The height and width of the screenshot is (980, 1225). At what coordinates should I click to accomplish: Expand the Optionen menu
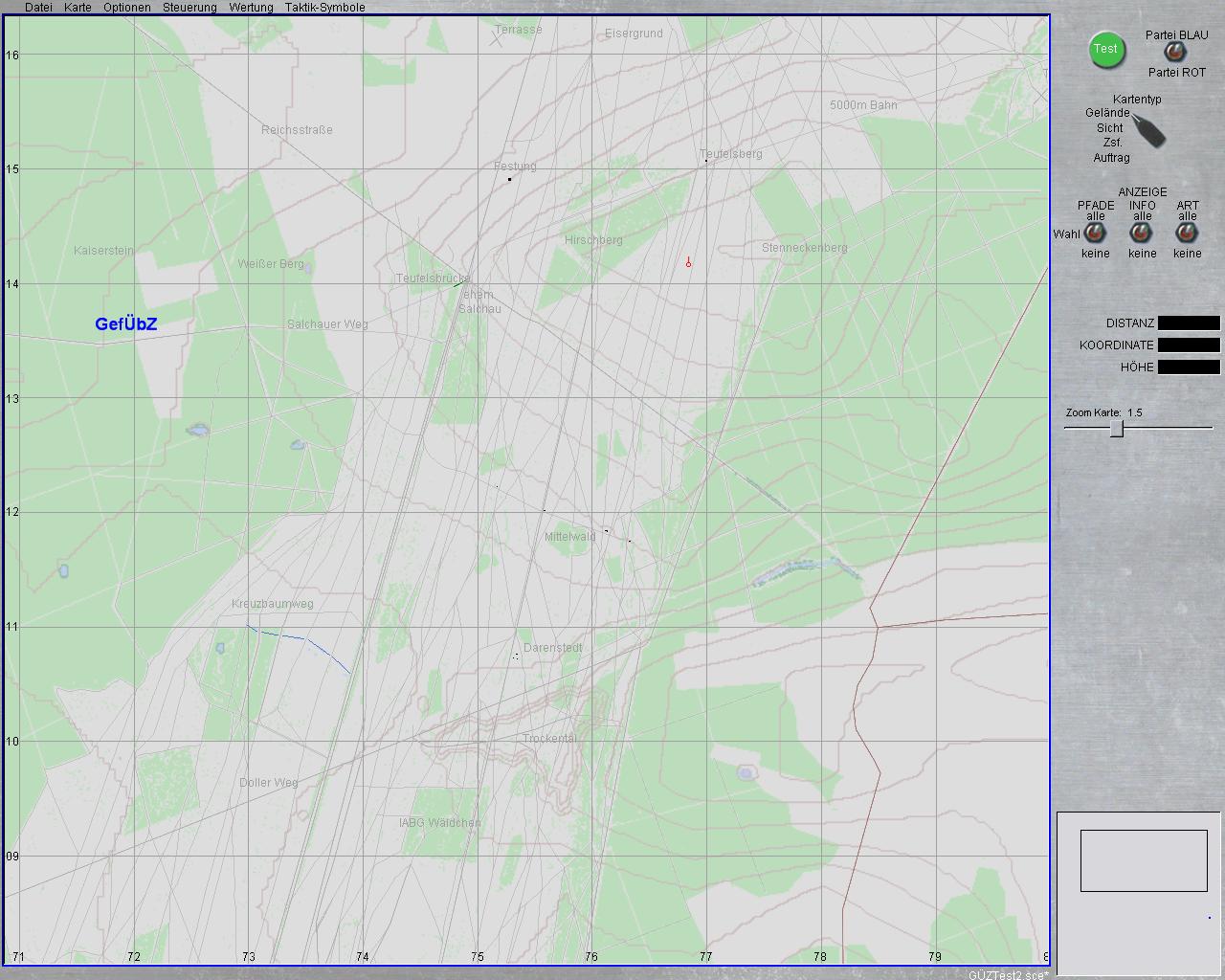tap(126, 7)
